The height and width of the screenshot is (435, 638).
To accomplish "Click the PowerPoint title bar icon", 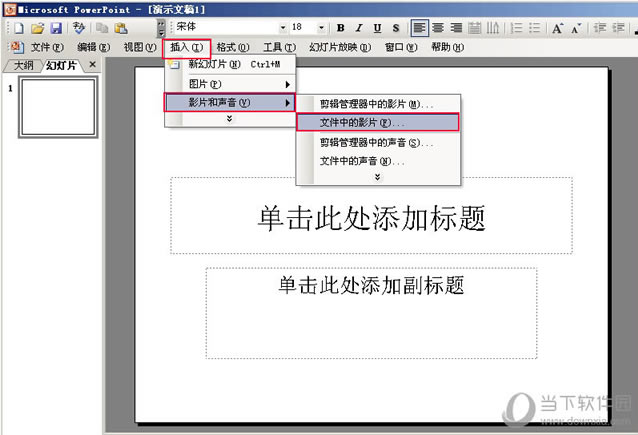I will pos(10,9).
